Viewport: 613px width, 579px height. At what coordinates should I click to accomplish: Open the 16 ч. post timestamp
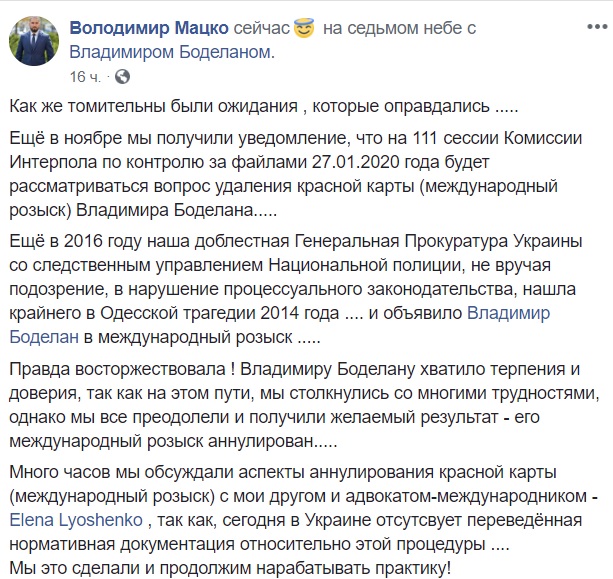tap(85, 77)
